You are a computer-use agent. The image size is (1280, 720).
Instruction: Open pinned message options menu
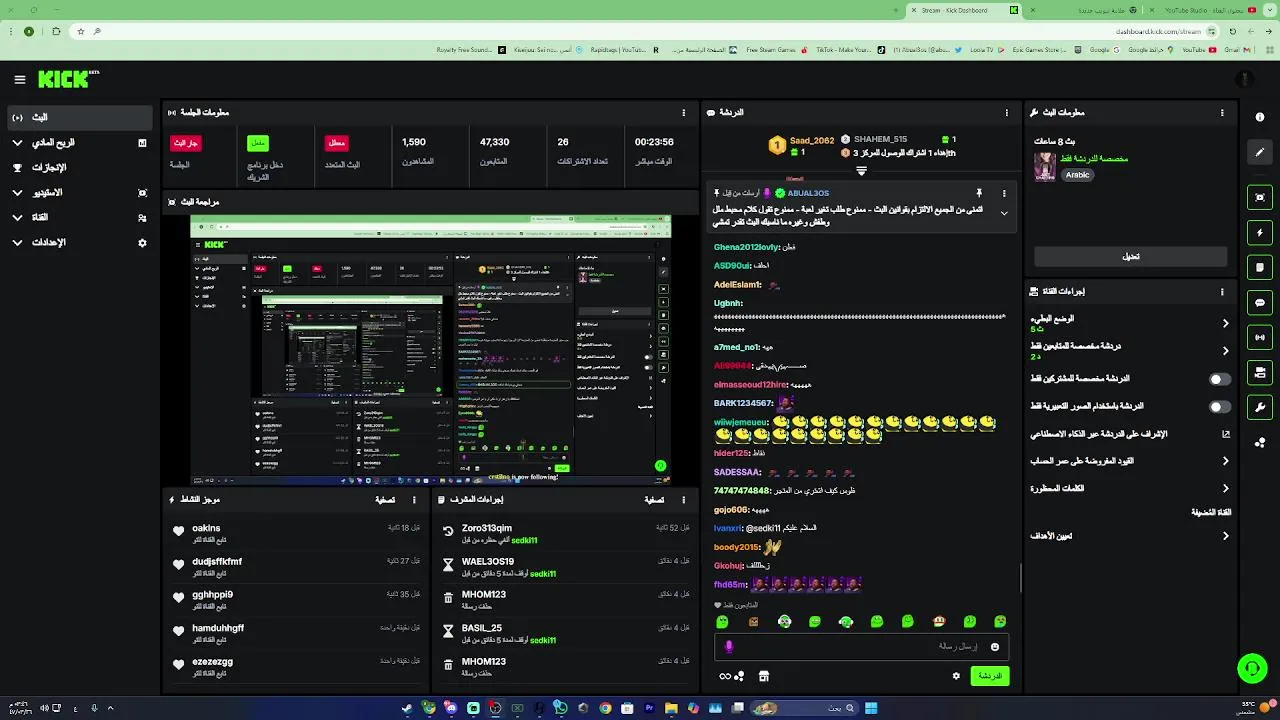pyautogui.click(x=1004, y=193)
